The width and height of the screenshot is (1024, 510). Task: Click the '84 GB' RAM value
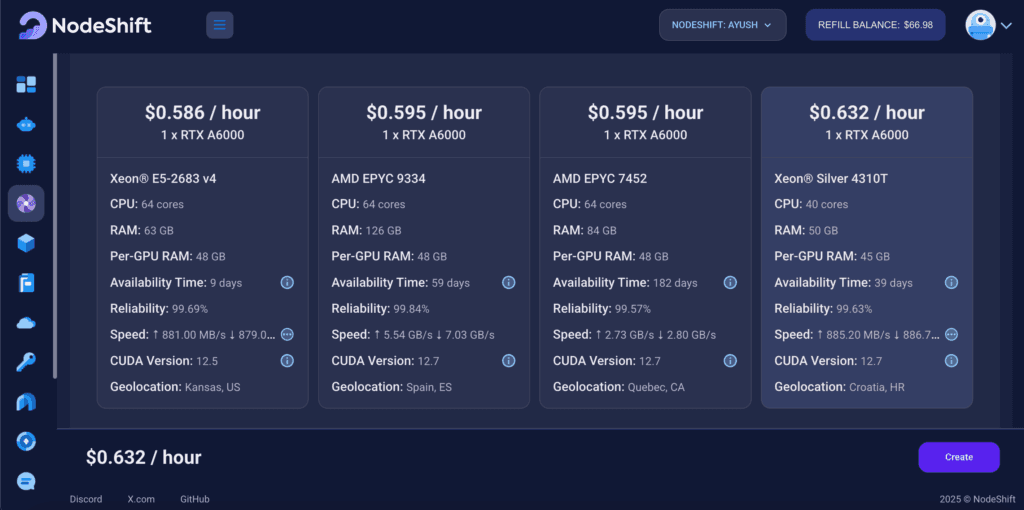point(600,231)
